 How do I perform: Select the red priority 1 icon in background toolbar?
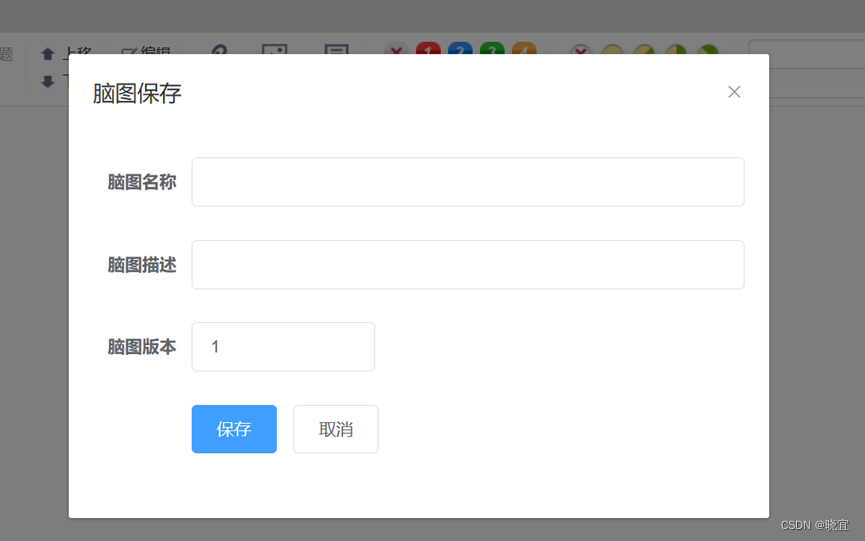(428, 48)
